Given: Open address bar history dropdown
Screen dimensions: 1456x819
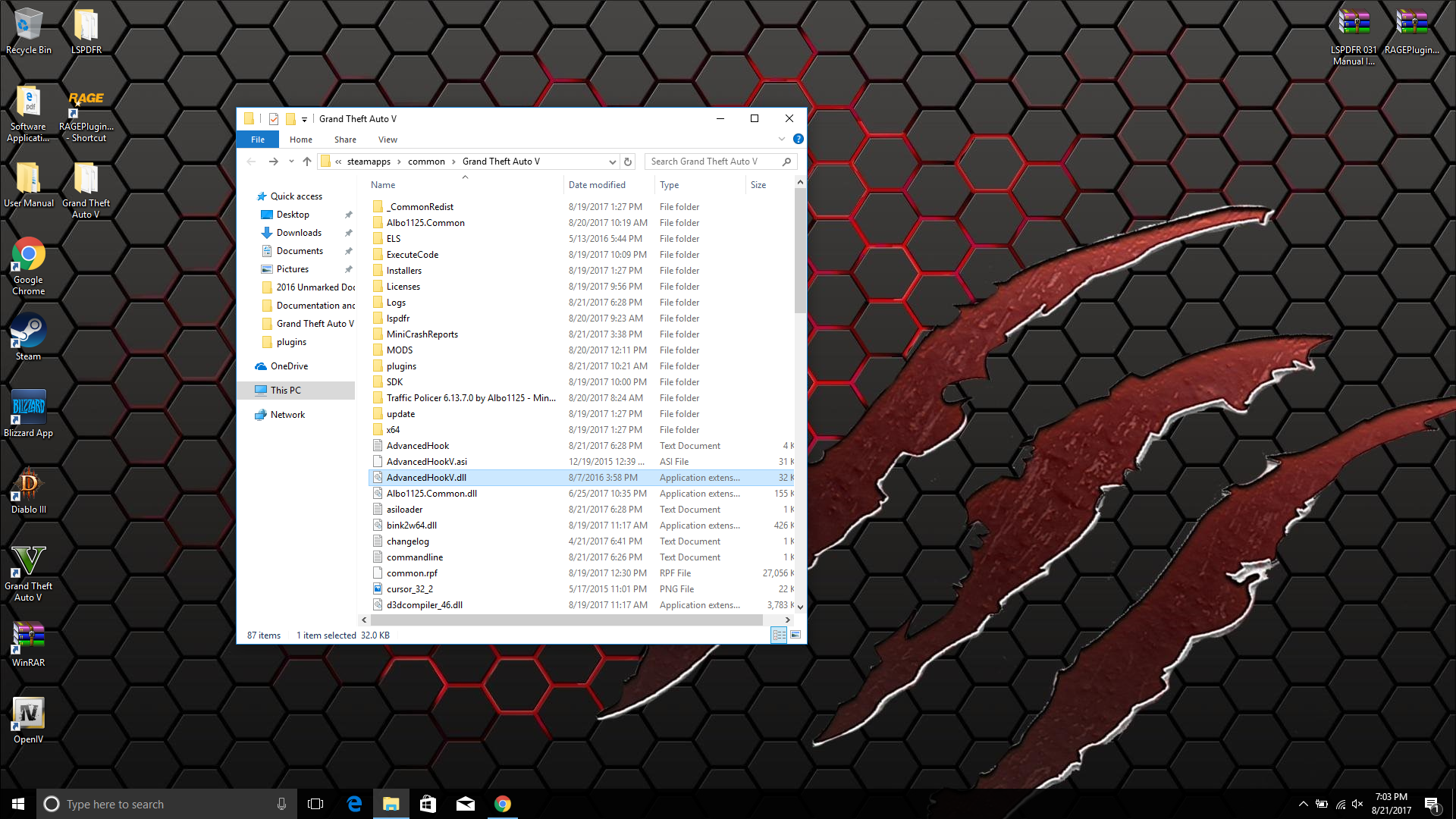Looking at the screenshot, I should tap(612, 162).
